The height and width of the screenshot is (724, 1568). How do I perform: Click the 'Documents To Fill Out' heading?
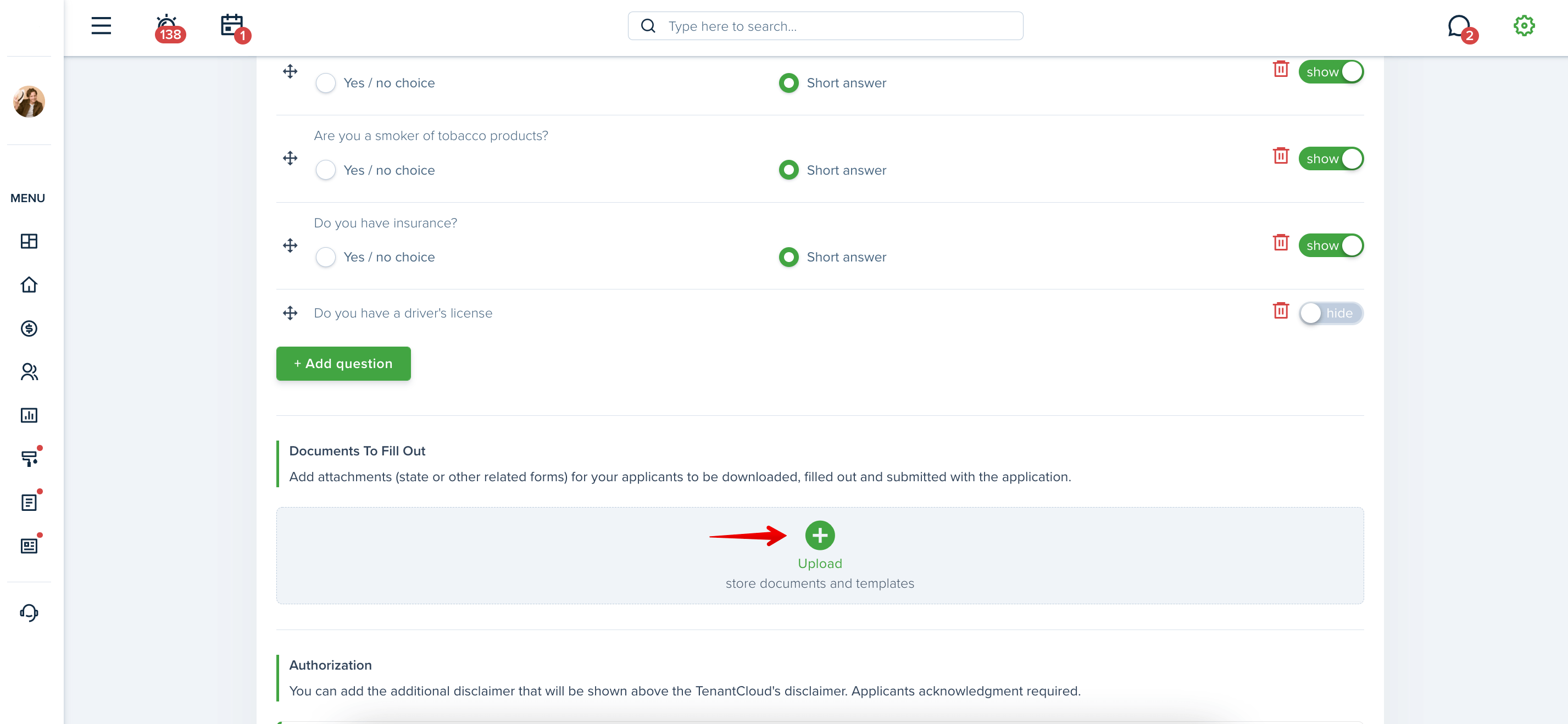coord(357,451)
